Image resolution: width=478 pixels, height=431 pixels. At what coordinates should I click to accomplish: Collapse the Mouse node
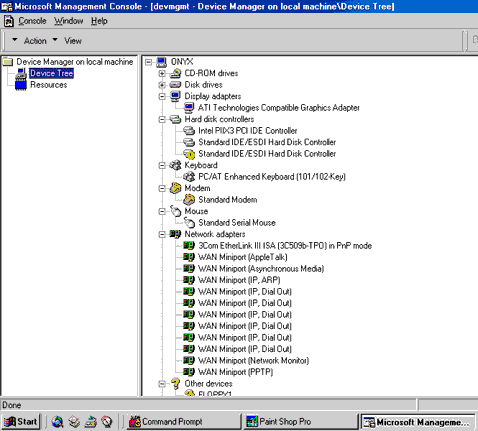162,211
